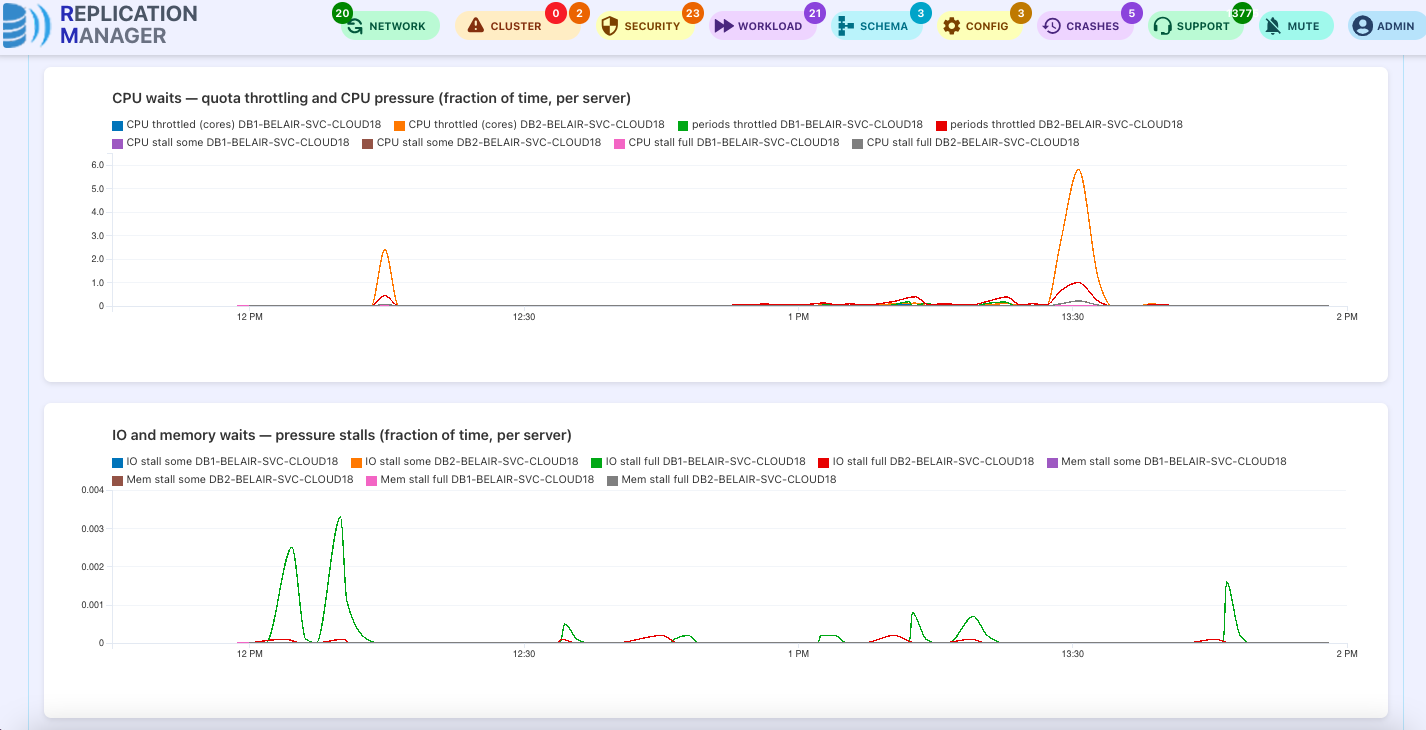Click the Support headset icon
The height and width of the screenshot is (730, 1426).
tap(1162, 26)
